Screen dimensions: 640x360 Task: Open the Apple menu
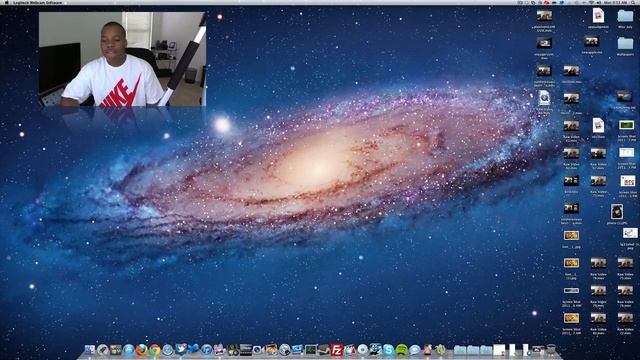(6, 2)
